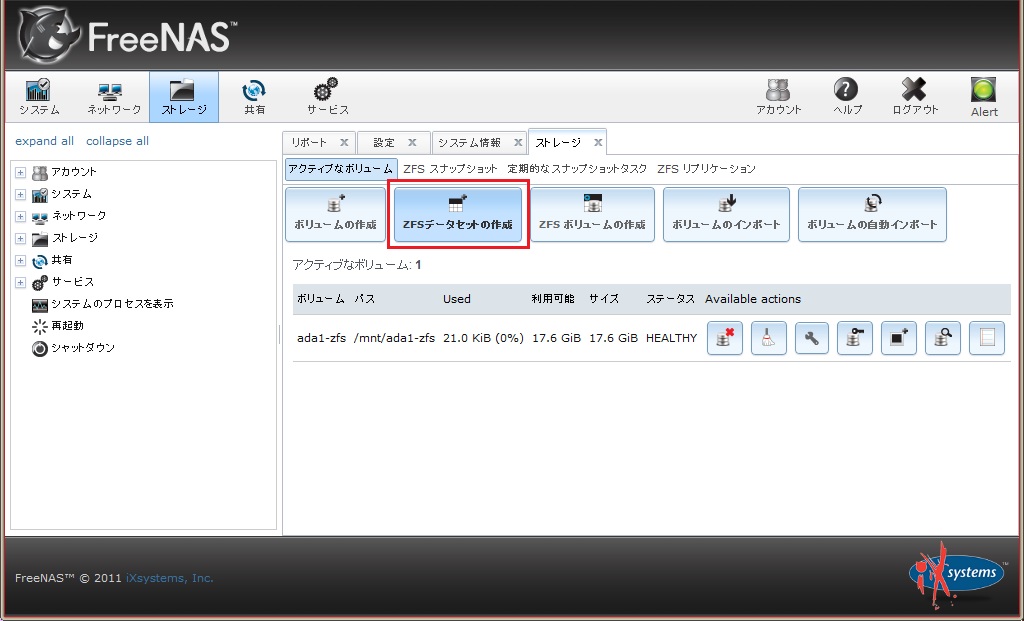This screenshot has height=621, width=1024.
Task: Open the iXsystems, Inc. footer link
Action: [170, 578]
